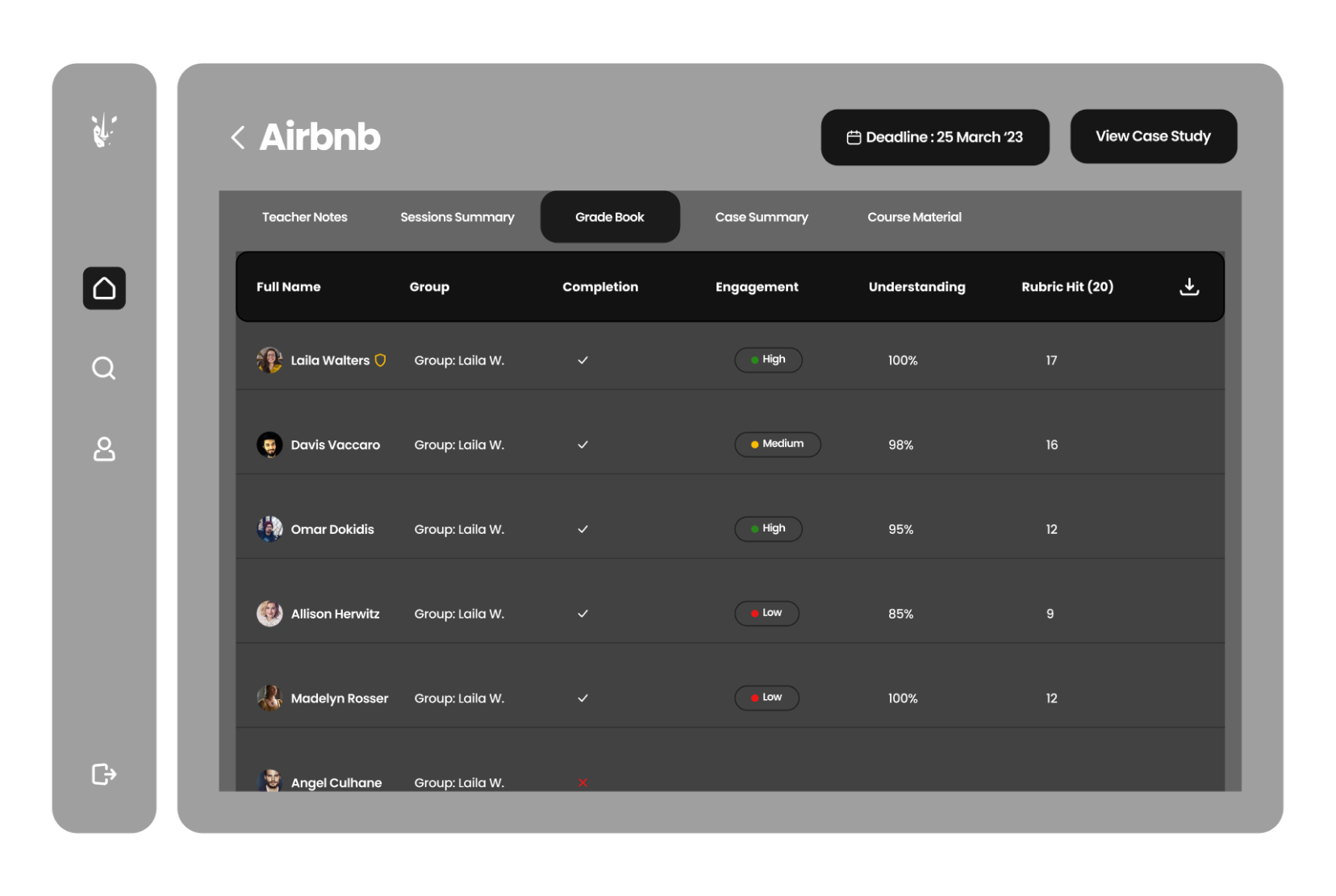
Task: Click the calendar icon beside the deadline
Action: tap(854, 137)
